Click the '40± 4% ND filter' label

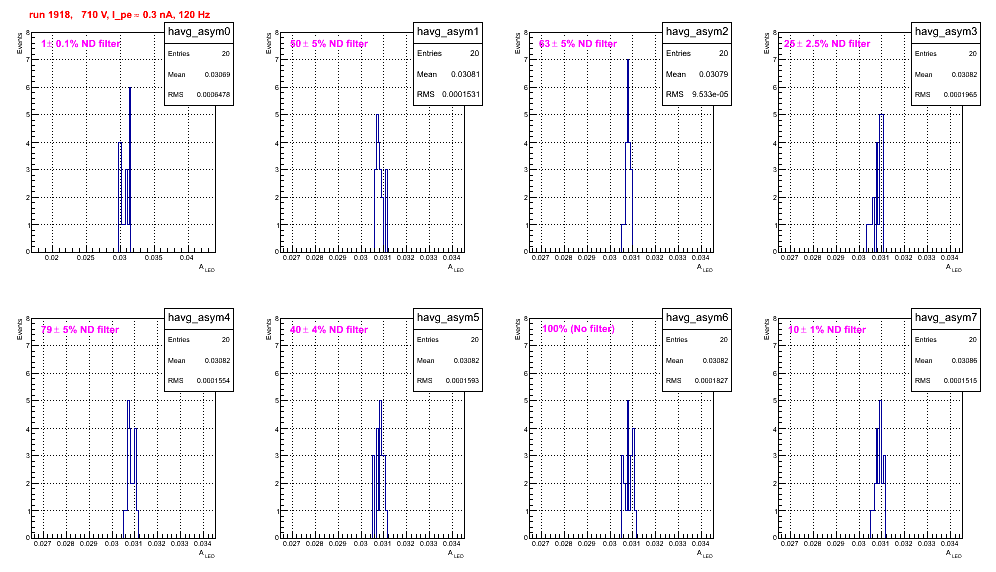click(329, 330)
